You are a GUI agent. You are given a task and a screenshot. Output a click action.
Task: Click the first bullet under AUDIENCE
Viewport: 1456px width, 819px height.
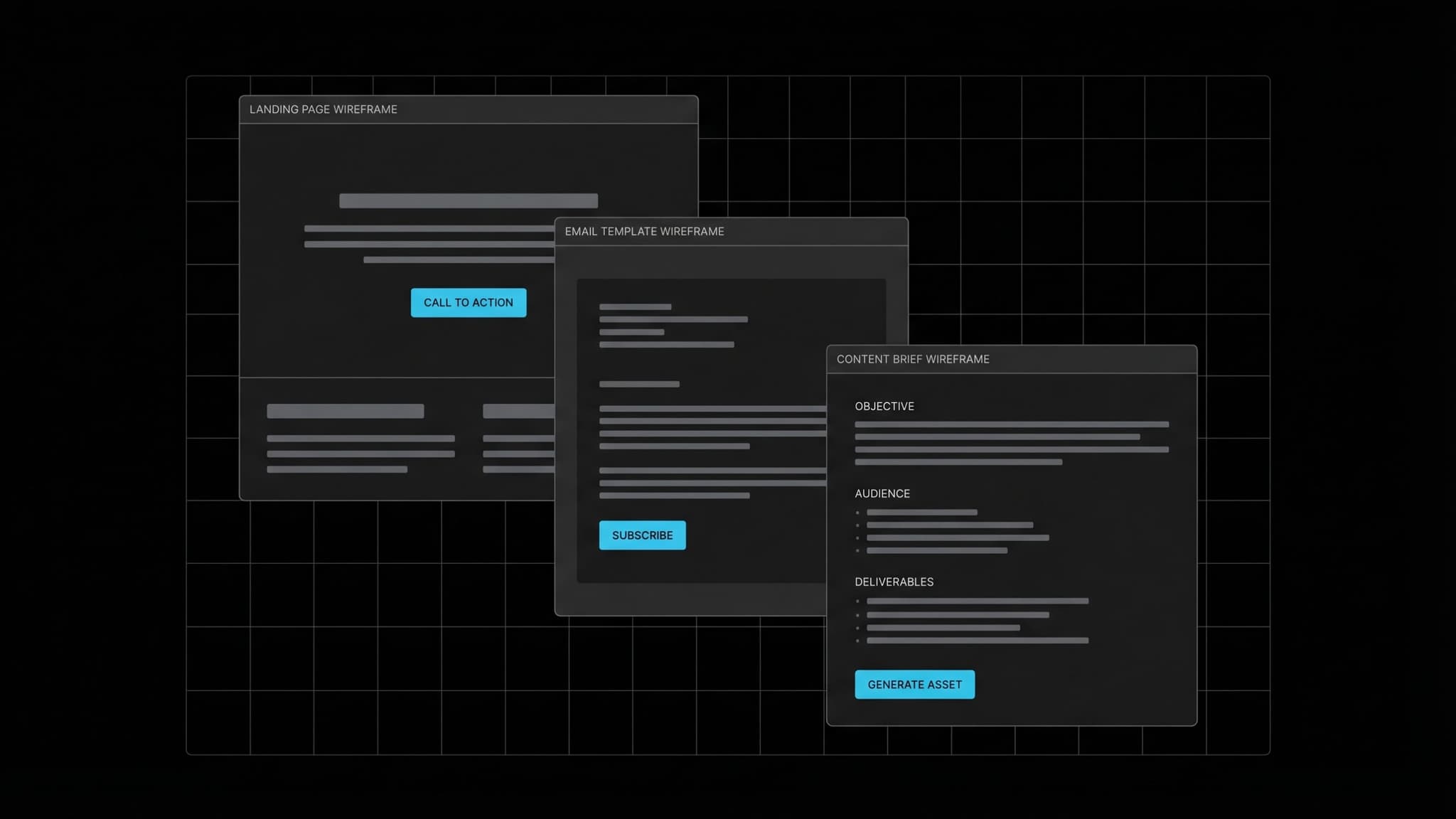tap(921, 512)
